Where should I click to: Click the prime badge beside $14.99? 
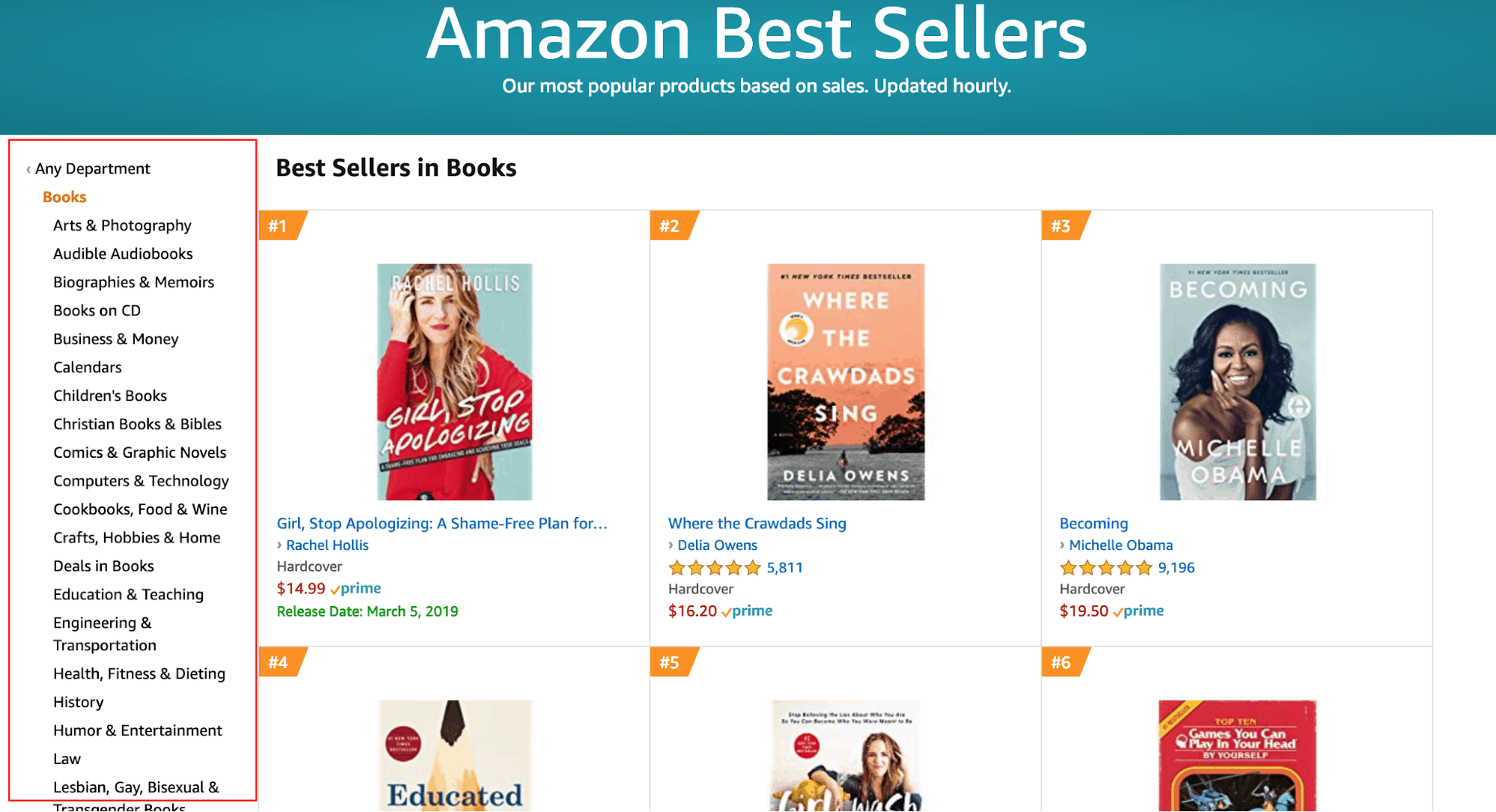click(356, 589)
